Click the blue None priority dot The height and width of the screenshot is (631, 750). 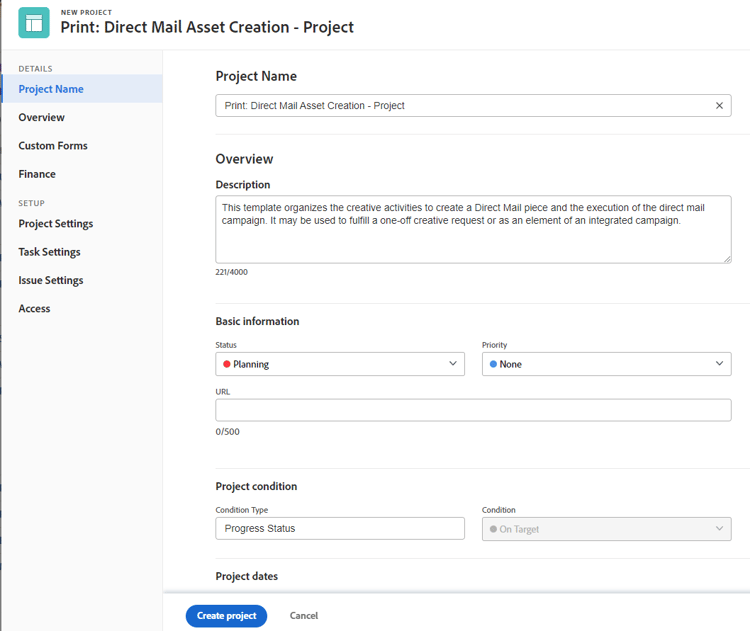pyautogui.click(x=493, y=364)
